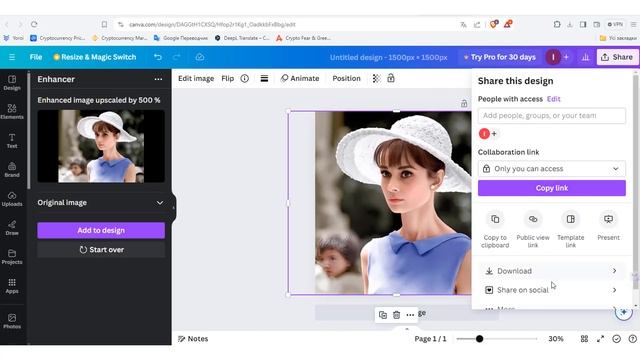Click Present option
The image size is (640, 360).
(x=608, y=227)
